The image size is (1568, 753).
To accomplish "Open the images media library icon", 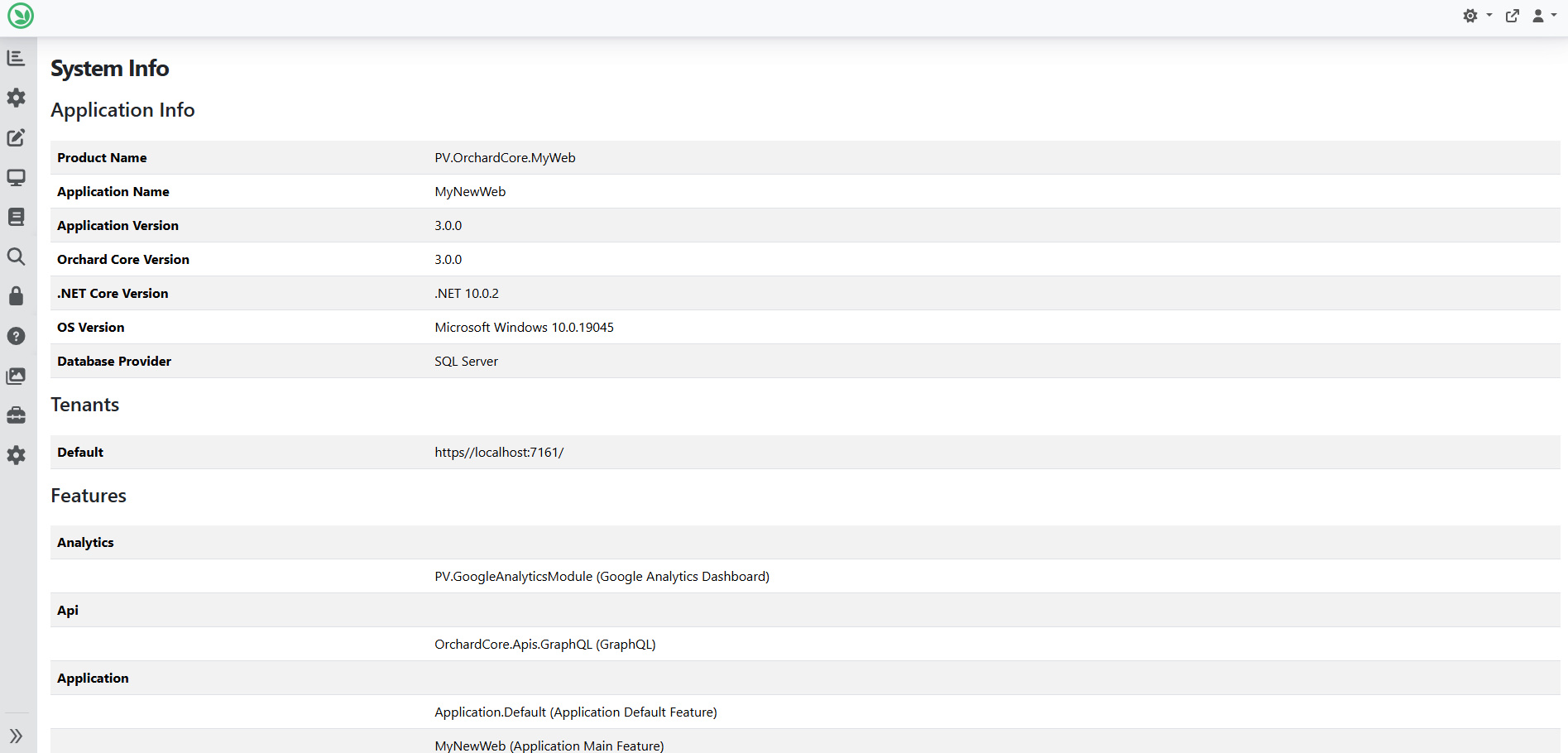I will pyautogui.click(x=16, y=376).
